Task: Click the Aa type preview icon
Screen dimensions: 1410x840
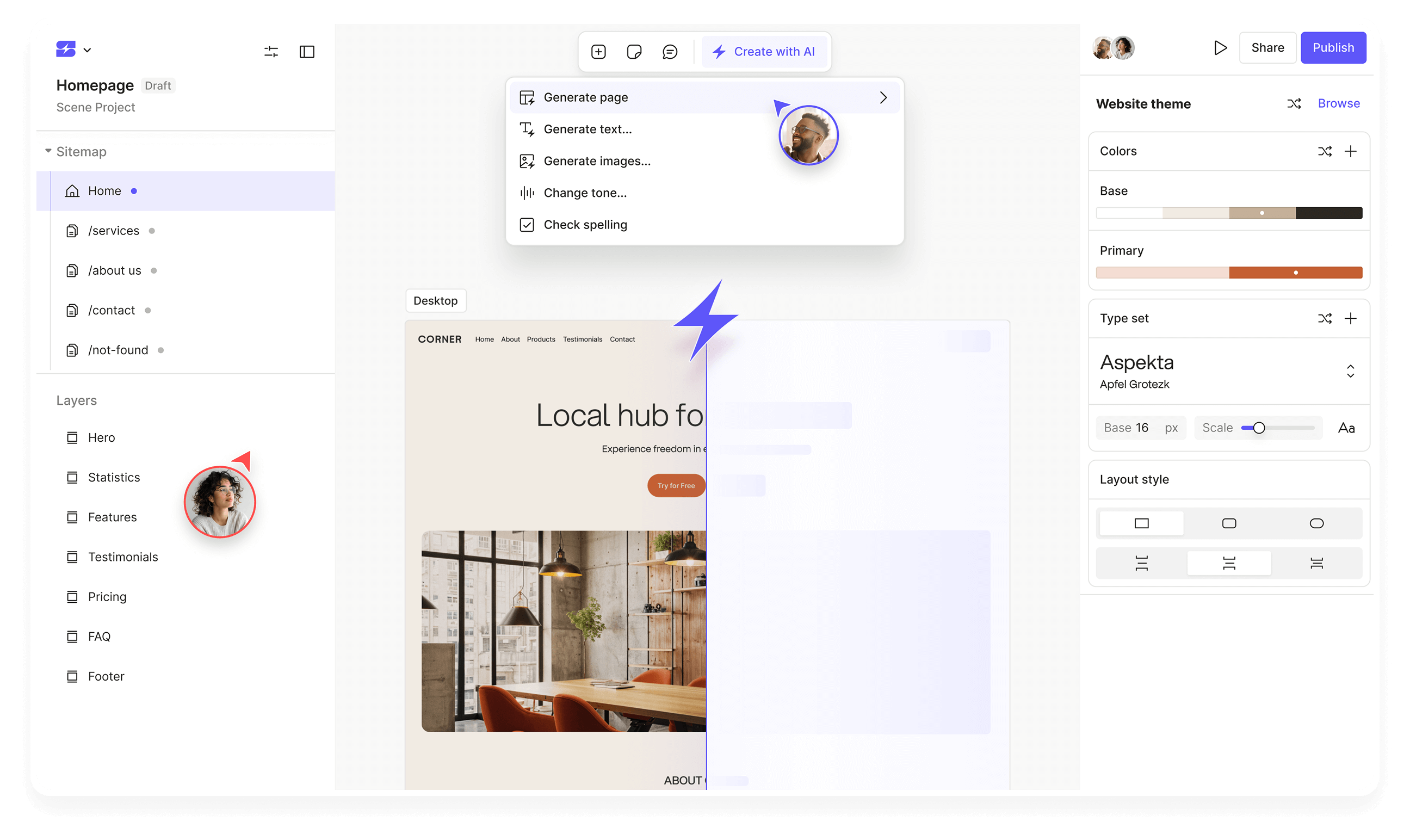Action: pyautogui.click(x=1346, y=428)
